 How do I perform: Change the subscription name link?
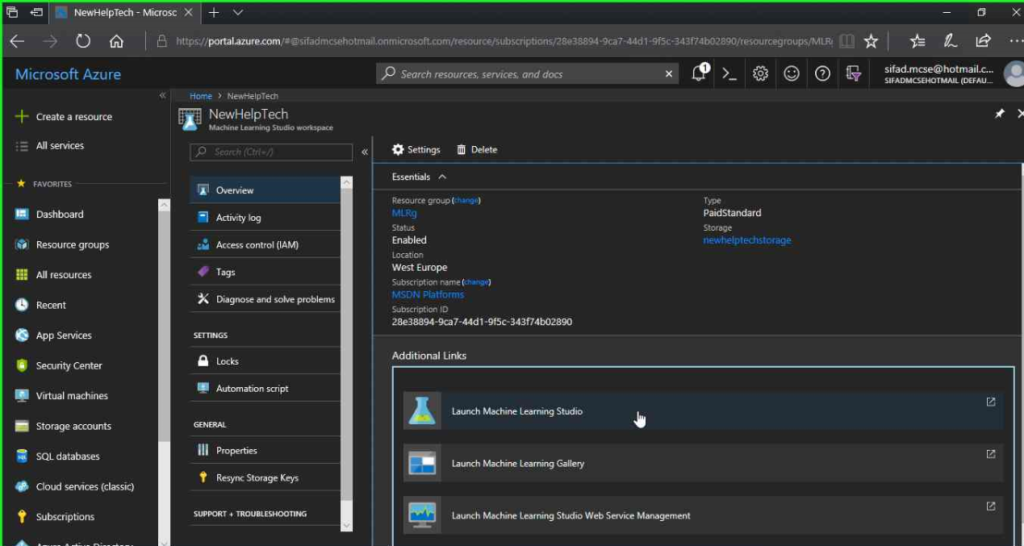click(x=476, y=282)
